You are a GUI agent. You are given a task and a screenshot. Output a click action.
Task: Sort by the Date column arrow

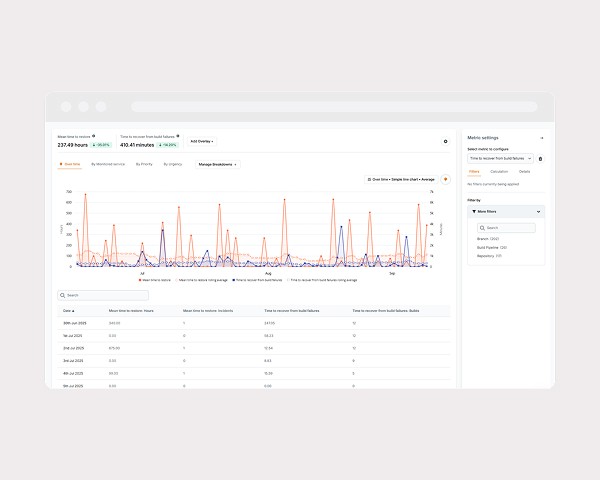tap(73, 311)
